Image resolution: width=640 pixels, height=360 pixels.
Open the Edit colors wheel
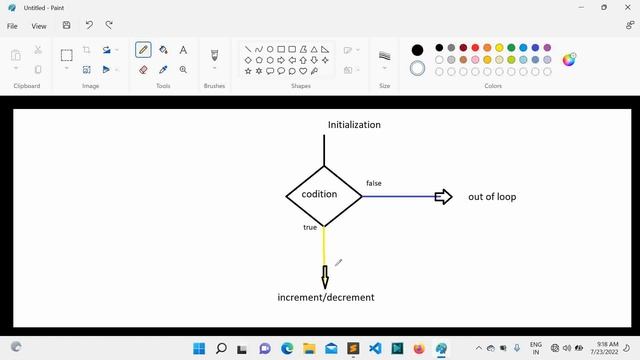click(x=569, y=60)
